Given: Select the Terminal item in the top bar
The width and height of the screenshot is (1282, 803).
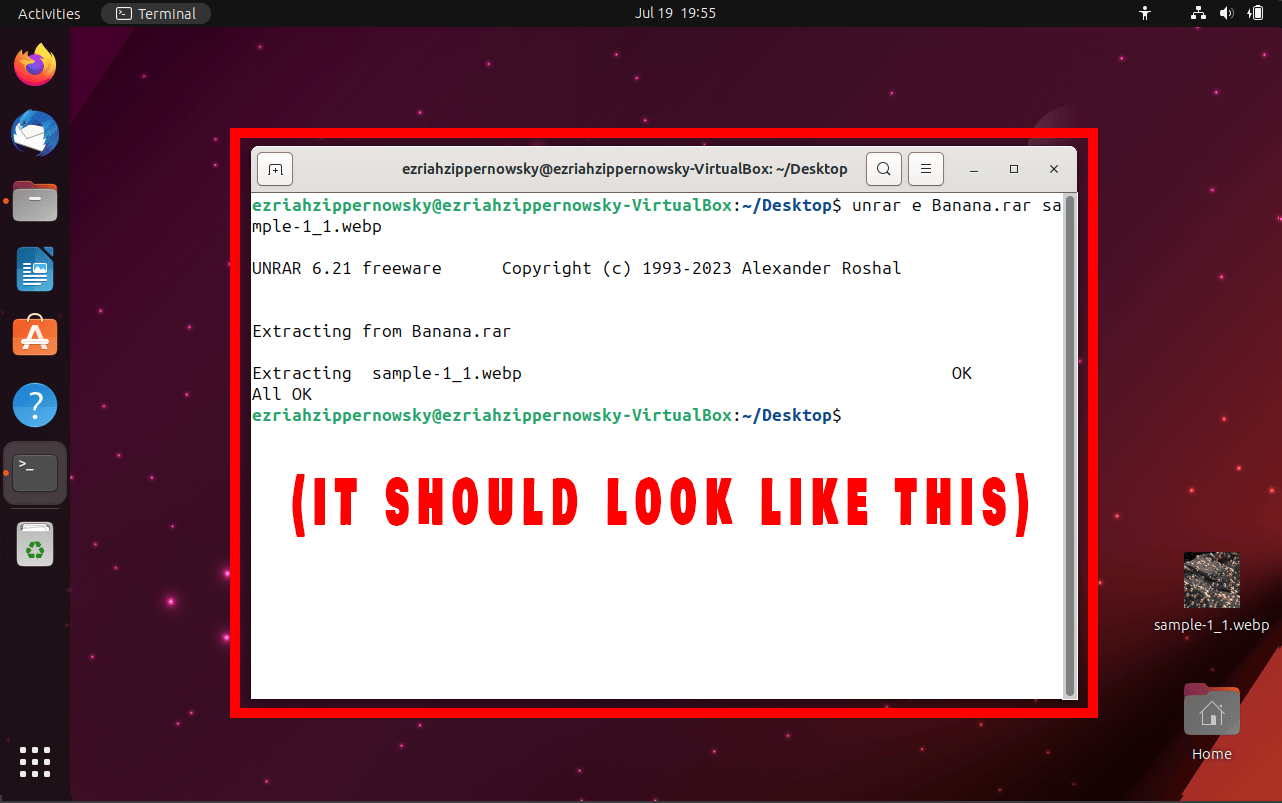Looking at the screenshot, I should pyautogui.click(x=155, y=13).
